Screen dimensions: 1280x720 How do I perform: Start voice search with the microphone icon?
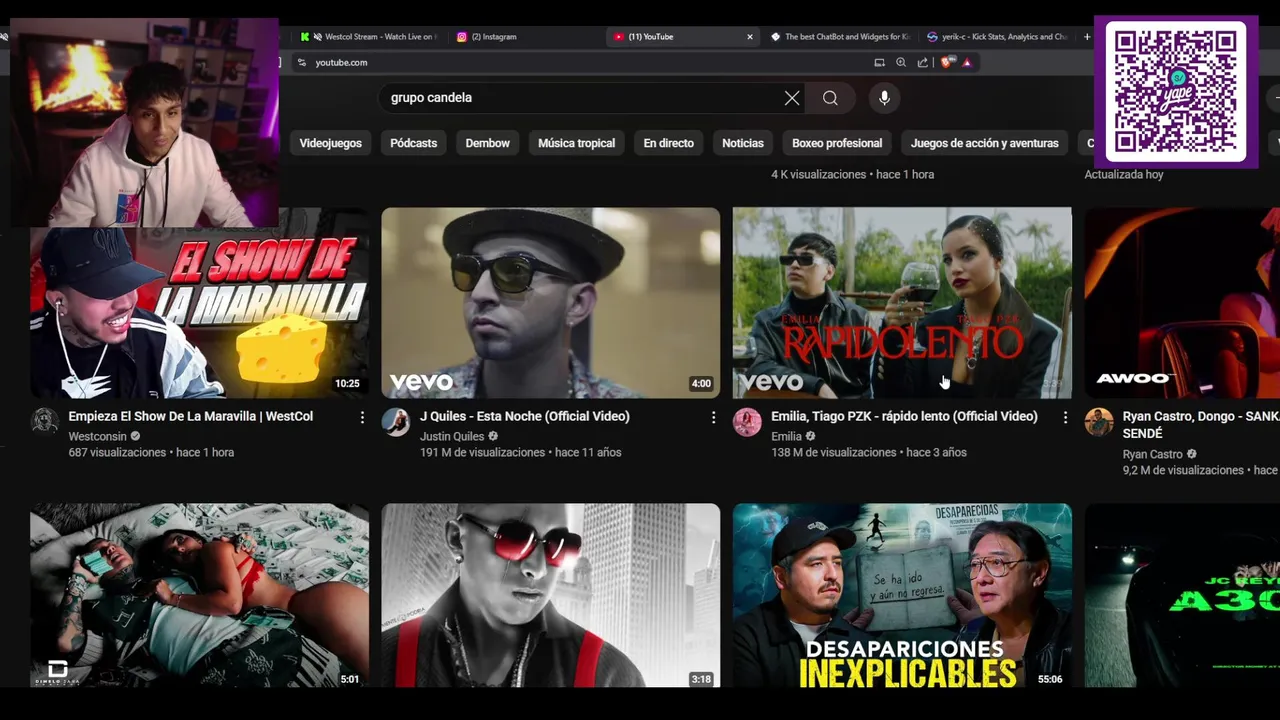[x=884, y=98]
